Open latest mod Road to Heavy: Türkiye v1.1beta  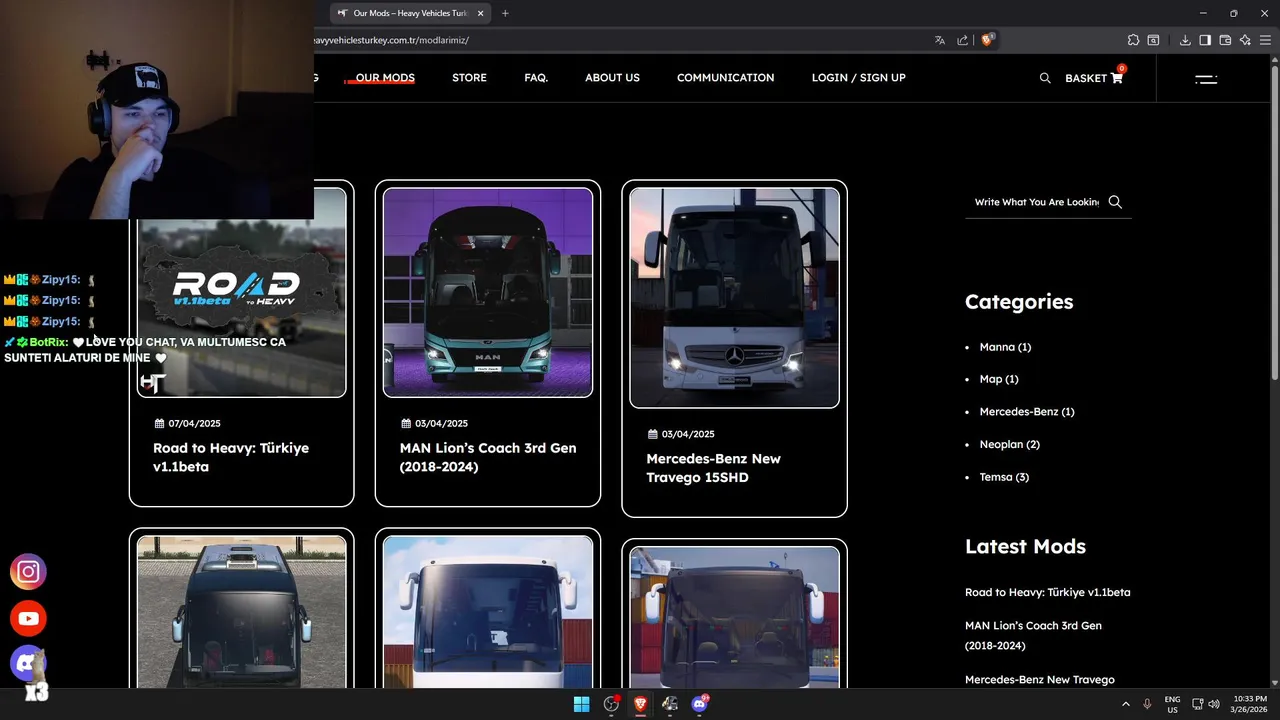click(x=1047, y=592)
